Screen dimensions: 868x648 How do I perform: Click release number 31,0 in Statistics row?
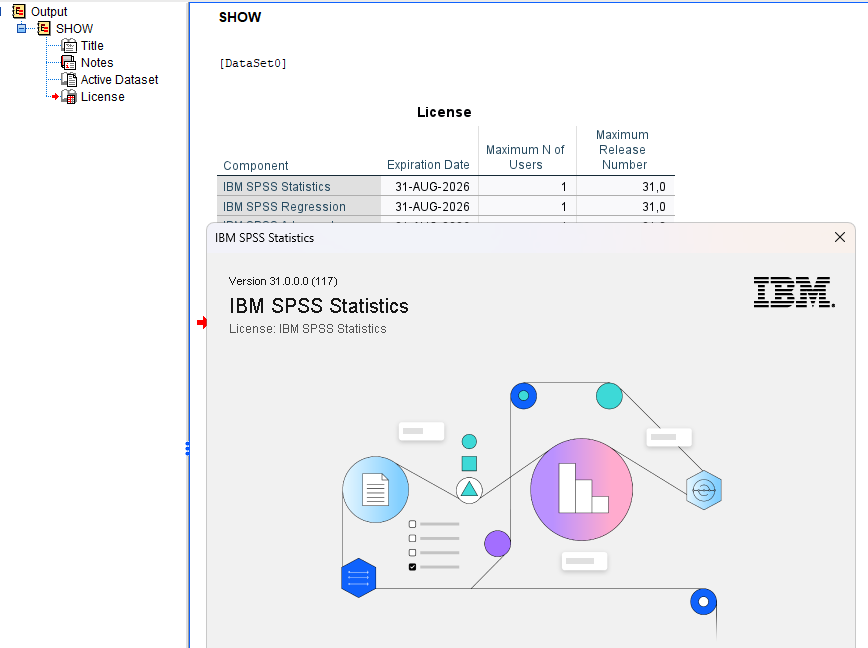coord(654,186)
